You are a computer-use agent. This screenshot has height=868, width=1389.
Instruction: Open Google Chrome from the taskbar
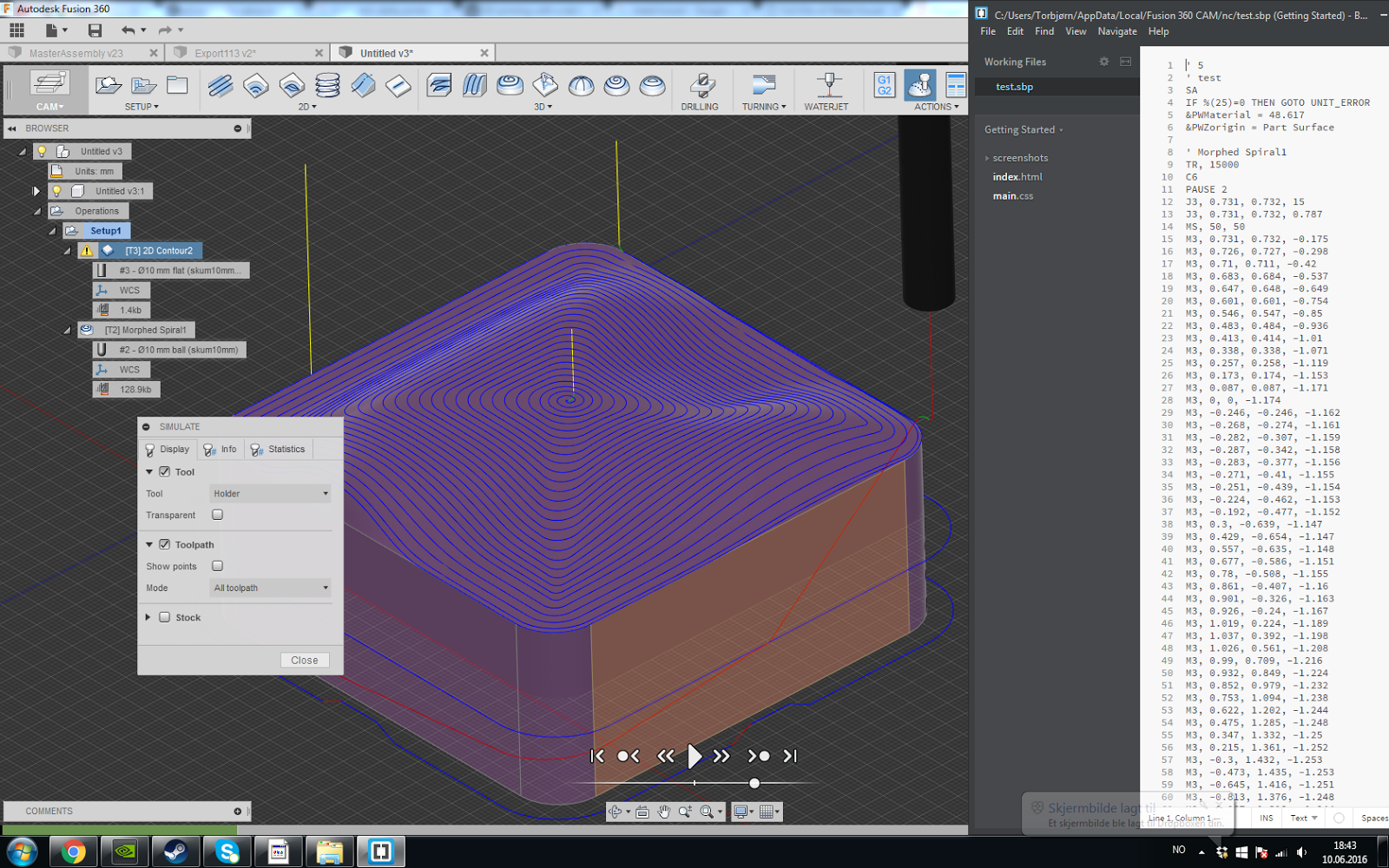pos(74,852)
